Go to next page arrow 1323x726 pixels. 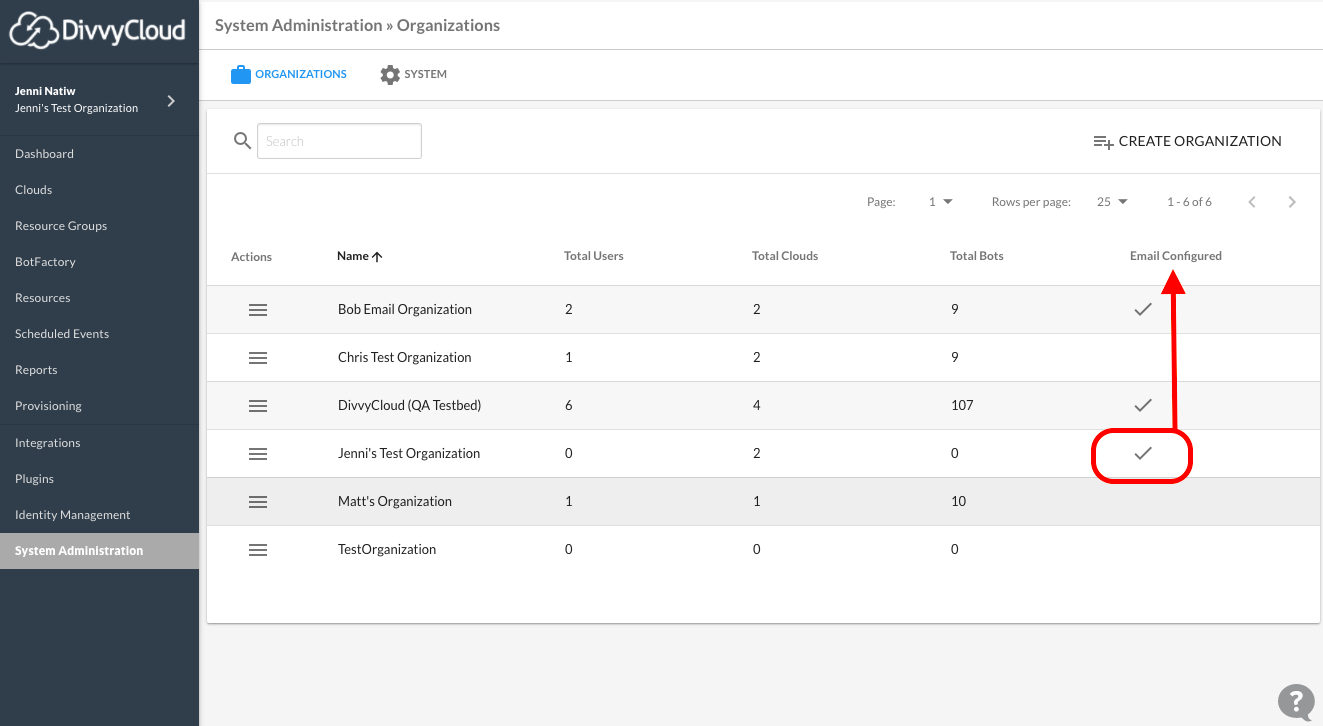(x=1292, y=202)
